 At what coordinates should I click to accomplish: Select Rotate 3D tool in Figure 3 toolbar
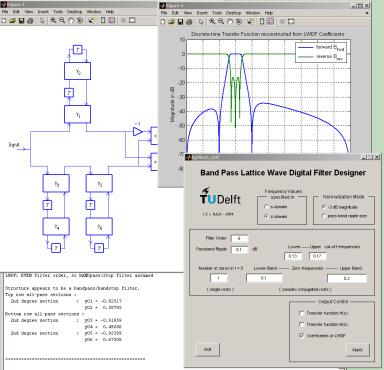(80, 21)
